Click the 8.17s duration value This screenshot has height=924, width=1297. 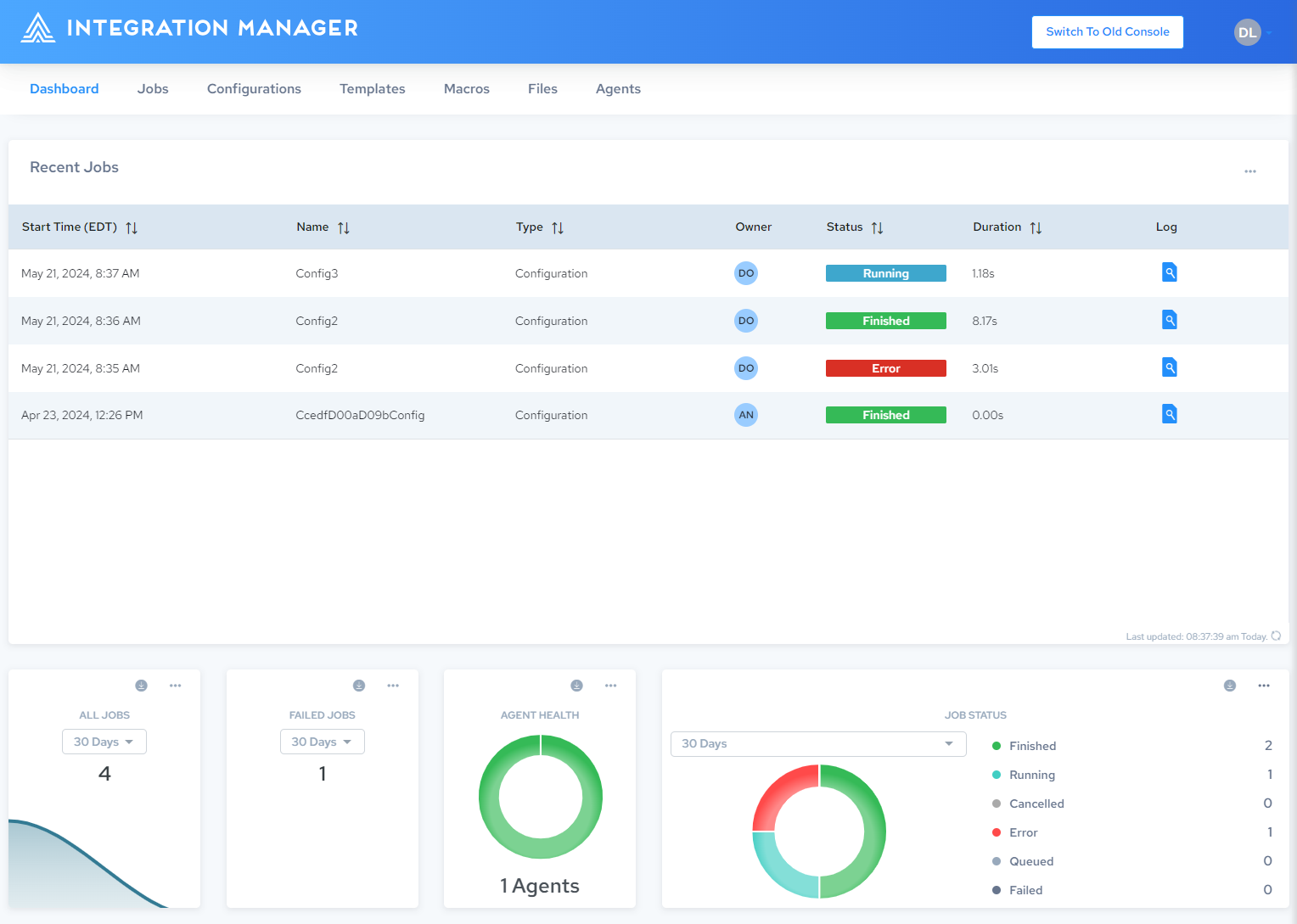tap(985, 321)
